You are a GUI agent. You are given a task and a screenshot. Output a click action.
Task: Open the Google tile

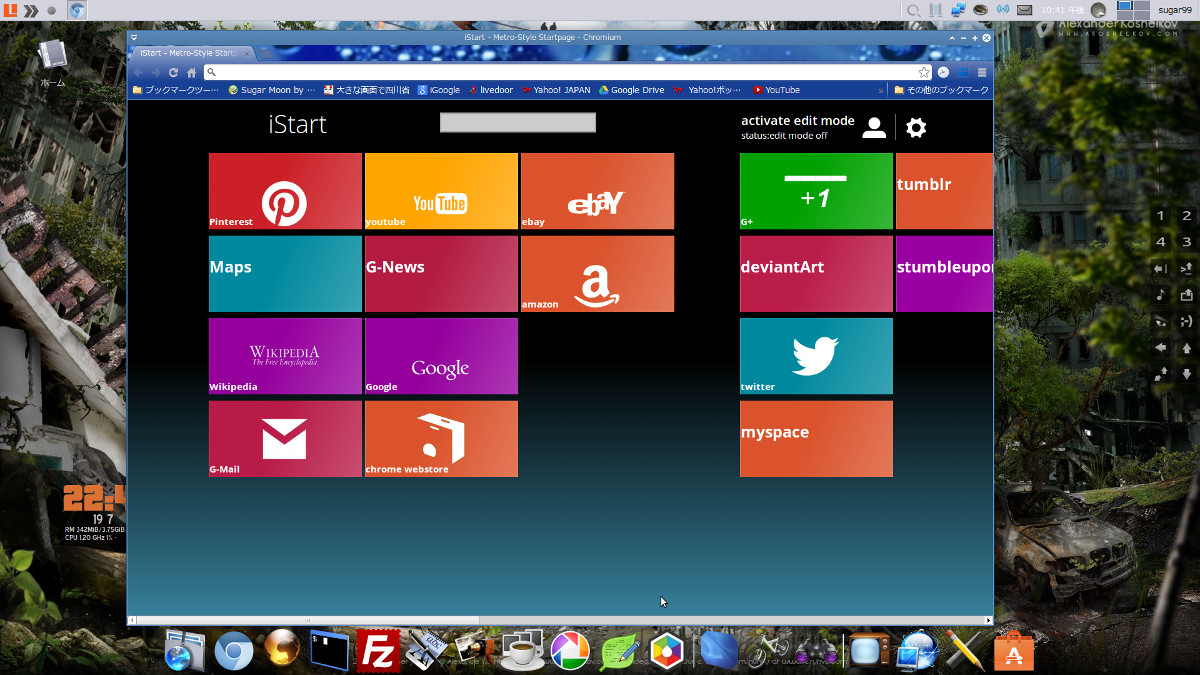tap(441, 356)
